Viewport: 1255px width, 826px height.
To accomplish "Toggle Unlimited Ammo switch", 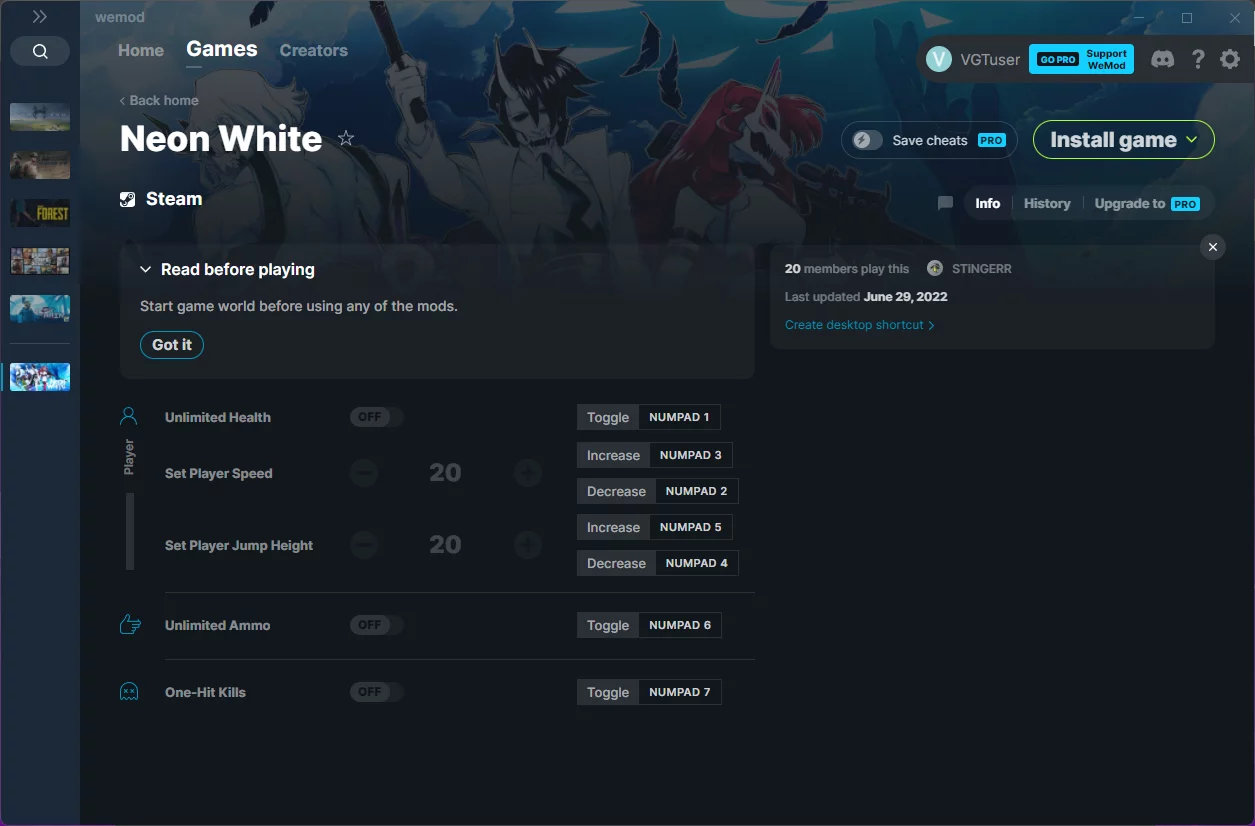I will point(376,625).
